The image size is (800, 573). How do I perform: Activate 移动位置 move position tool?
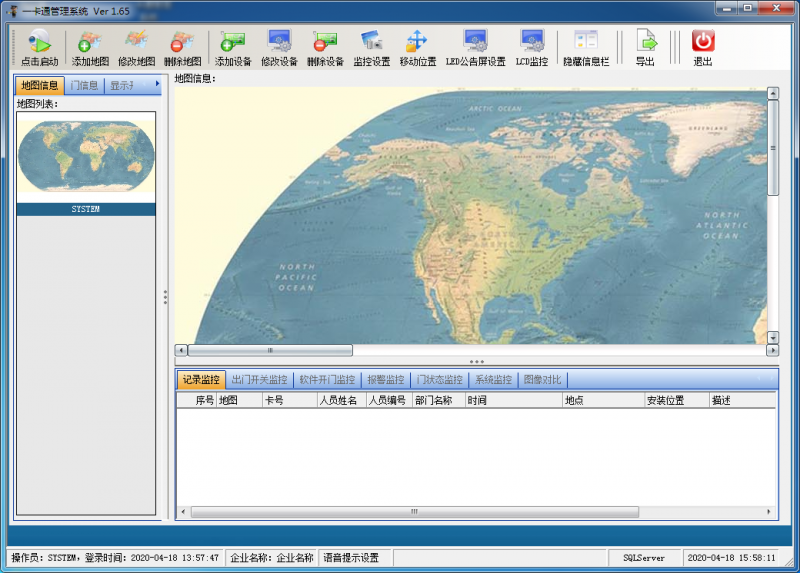point(418,48)
